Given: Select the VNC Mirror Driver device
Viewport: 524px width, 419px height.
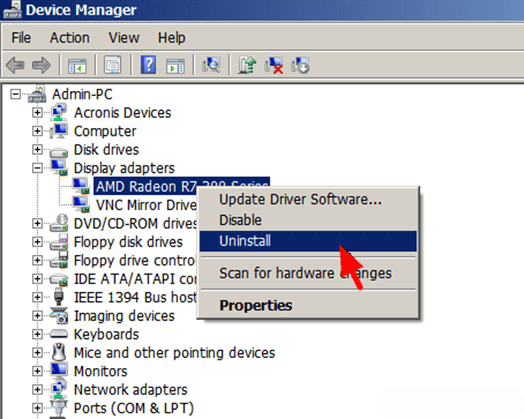Looking at the screenshot, I should coord(146,205).
